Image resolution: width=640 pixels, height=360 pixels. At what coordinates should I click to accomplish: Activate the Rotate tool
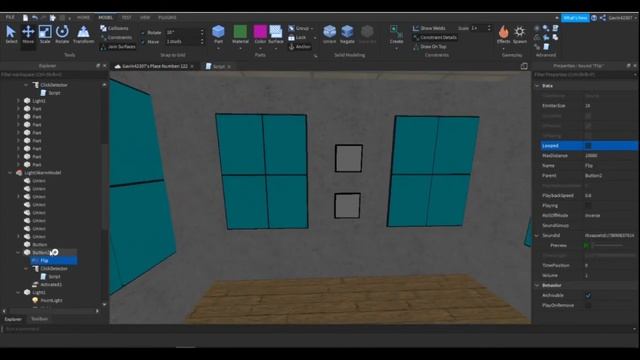pyautogui.click(x=62, y=34)
